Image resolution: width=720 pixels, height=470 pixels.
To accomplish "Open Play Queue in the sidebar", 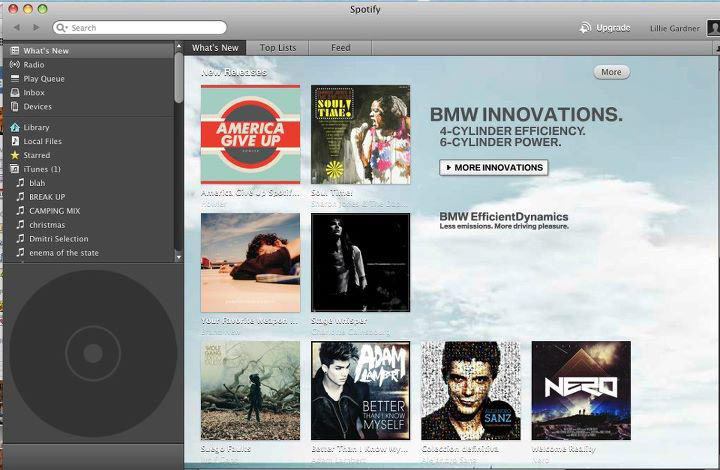I will [x=89, y=78].
